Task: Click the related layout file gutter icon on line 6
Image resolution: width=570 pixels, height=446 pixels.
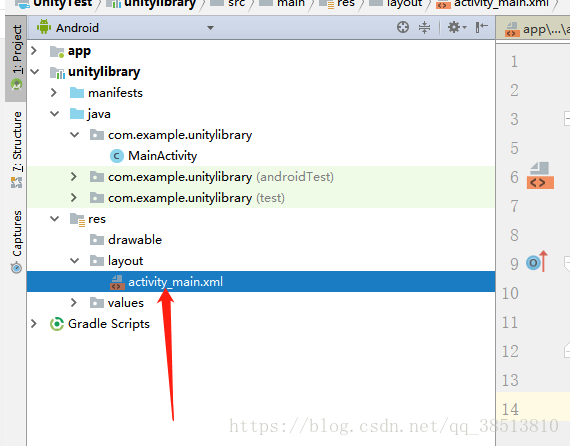Action: tap(540, 176)
